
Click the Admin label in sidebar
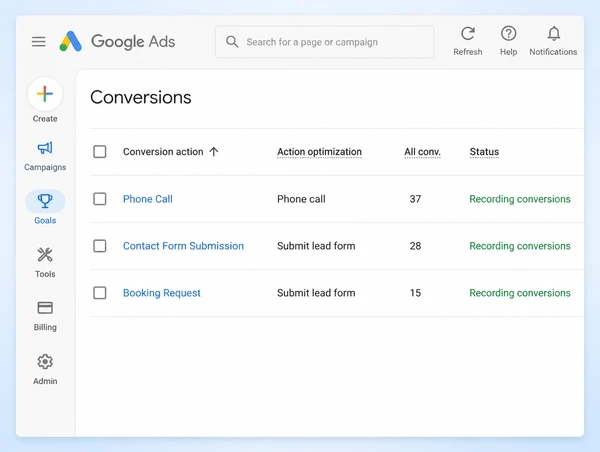coord(45,381)
